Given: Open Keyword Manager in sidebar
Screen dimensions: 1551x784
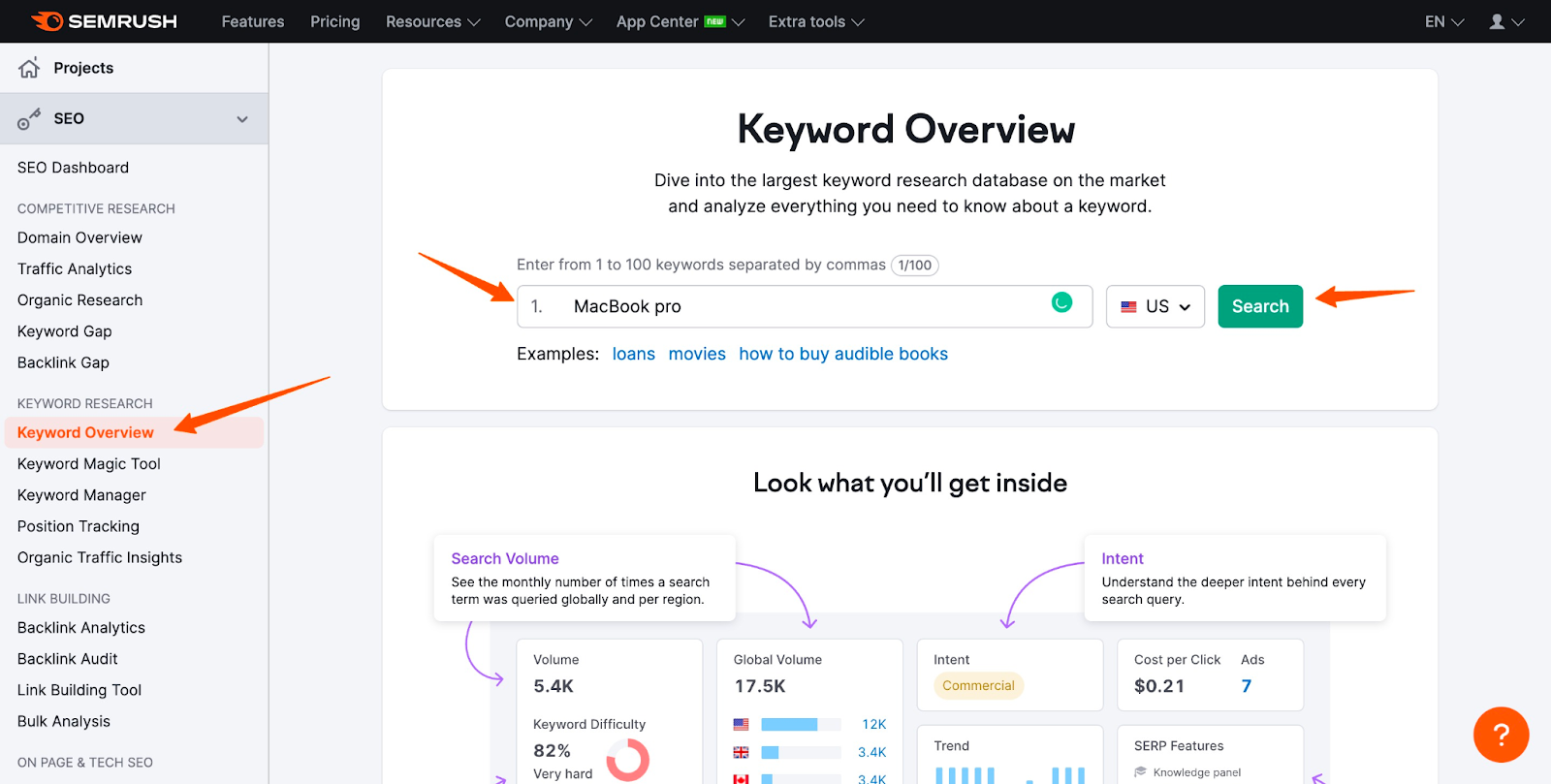Looking at the screenshot, I should [81, 495].
